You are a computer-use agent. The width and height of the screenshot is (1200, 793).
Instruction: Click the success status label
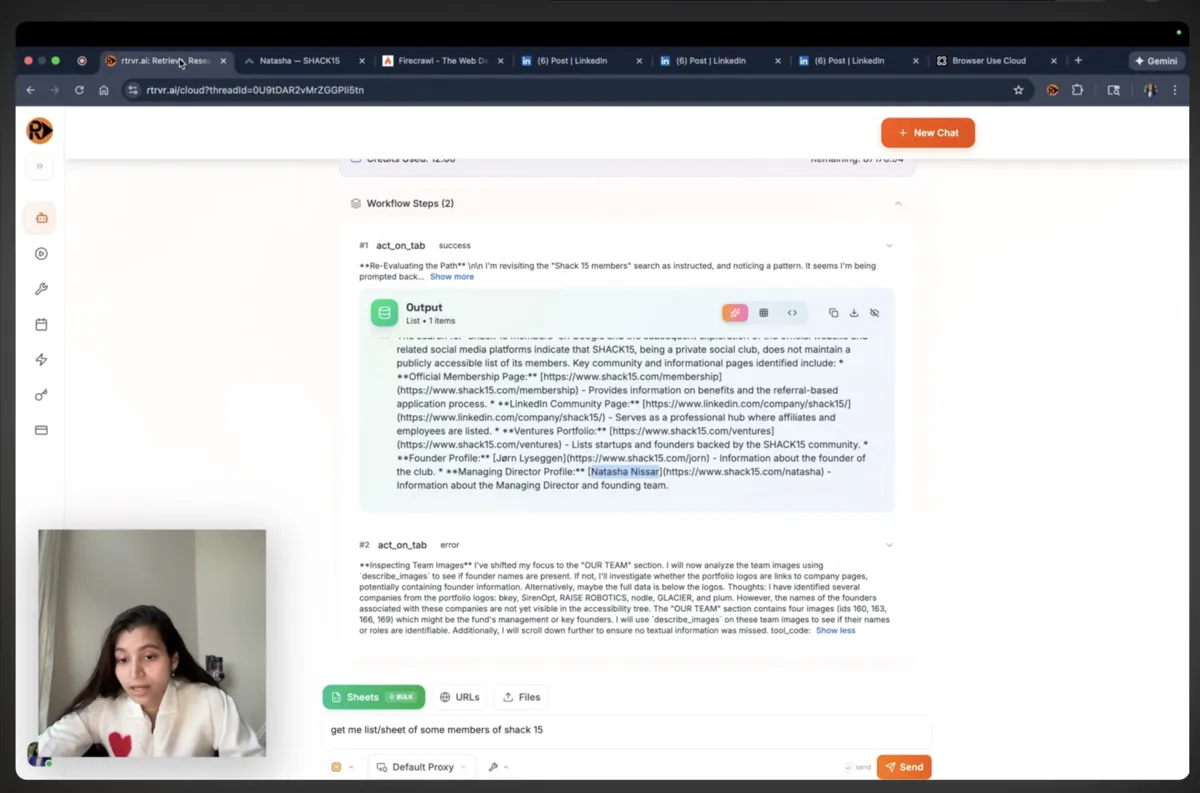click(x=454, y=245)
